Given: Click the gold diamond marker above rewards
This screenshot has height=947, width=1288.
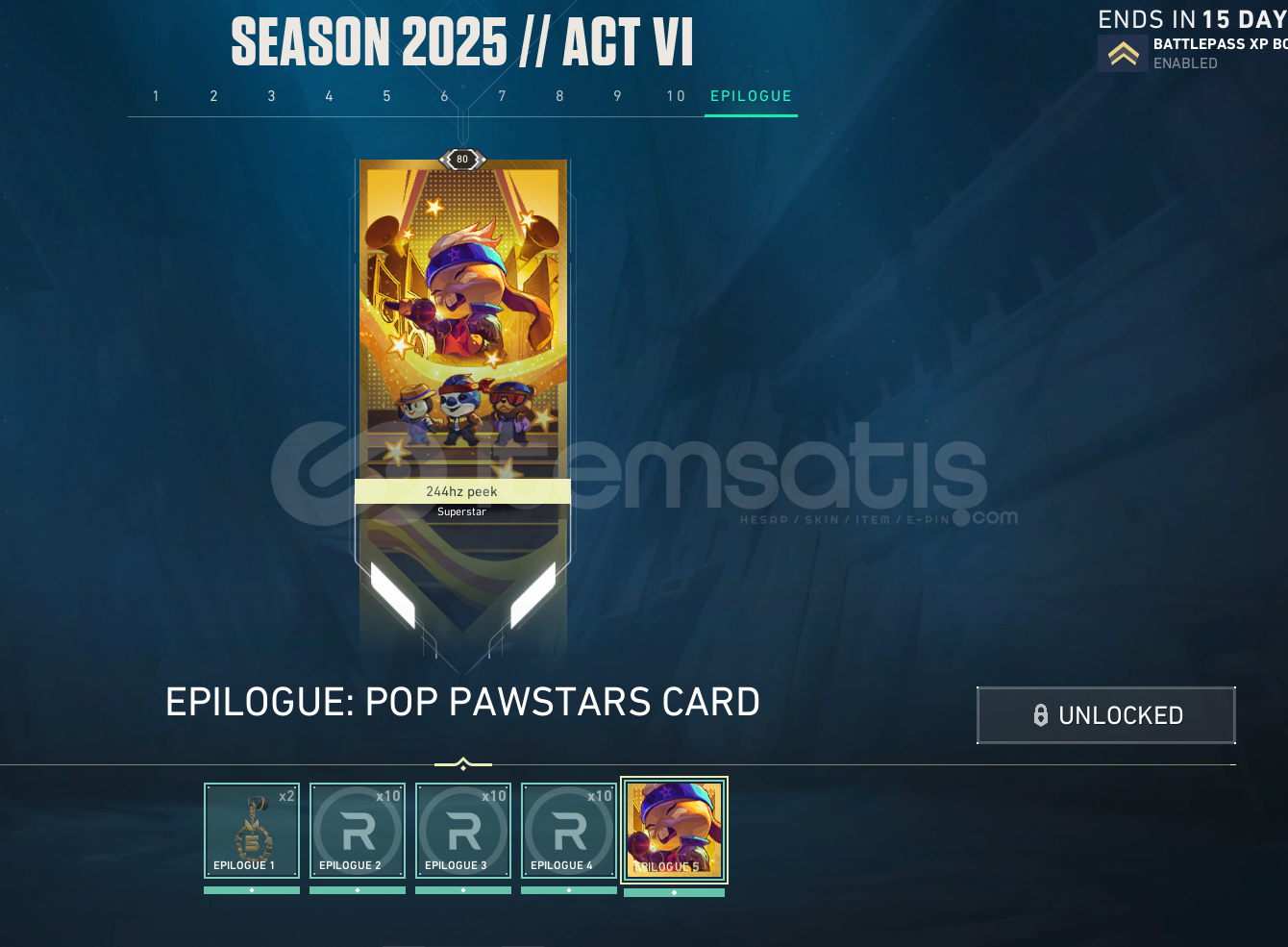Looking at the screenshot, I should pos(463,765).
